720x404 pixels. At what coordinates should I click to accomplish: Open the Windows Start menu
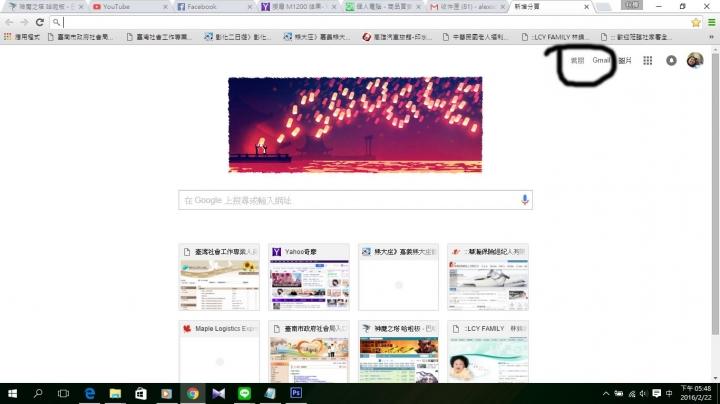tap(12, 393)
